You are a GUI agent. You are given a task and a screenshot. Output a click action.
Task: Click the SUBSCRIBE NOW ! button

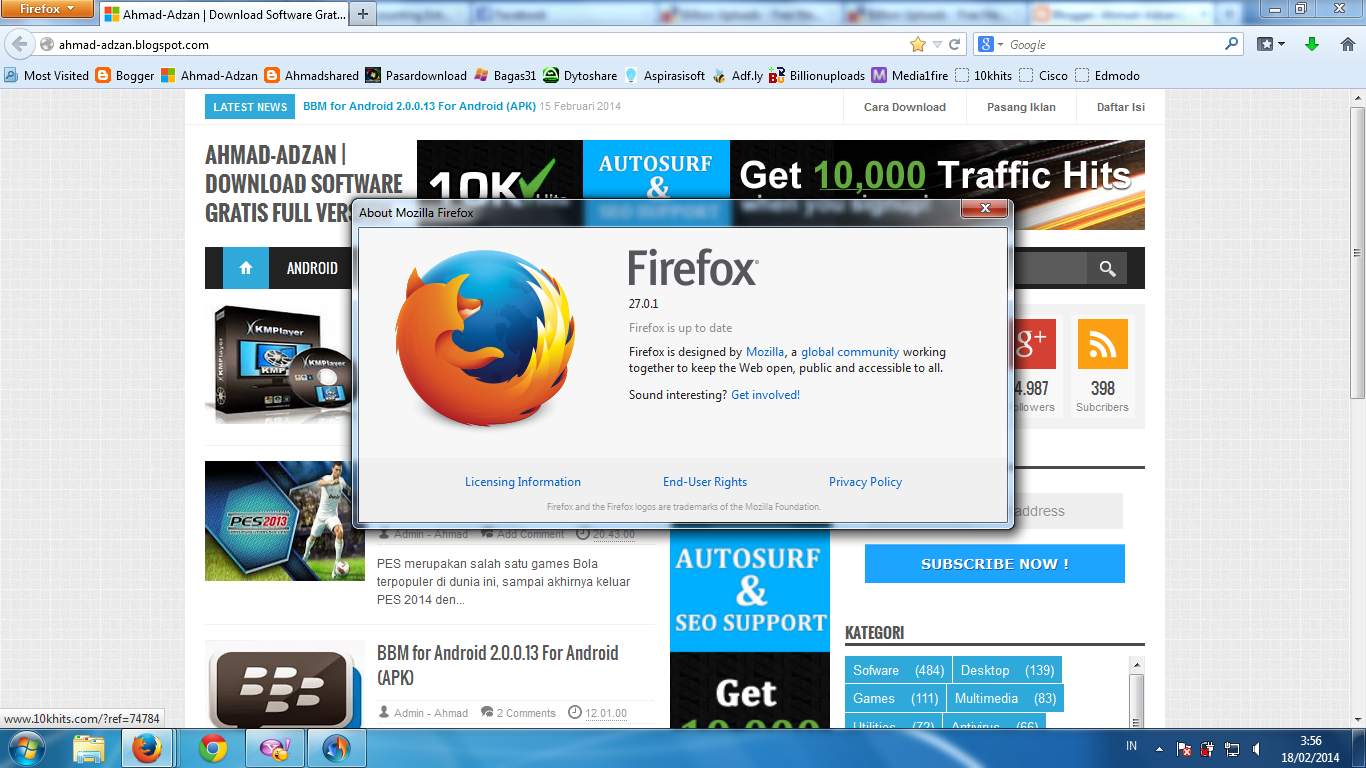tap(994, 564)
